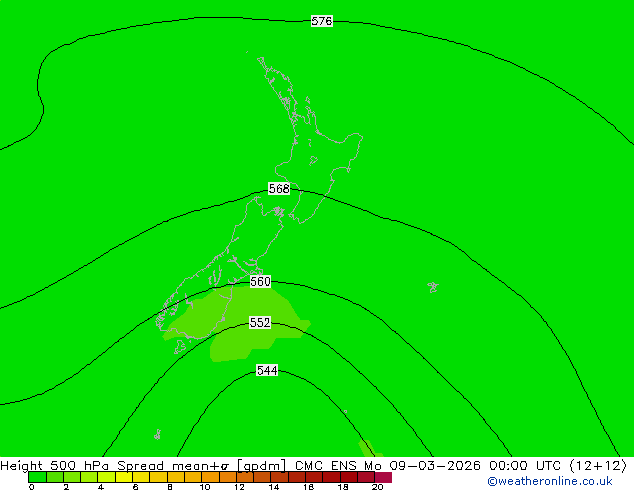Screen dimensions: 634x490
Task: Click the 544 contour label
Action: [267, 370]
